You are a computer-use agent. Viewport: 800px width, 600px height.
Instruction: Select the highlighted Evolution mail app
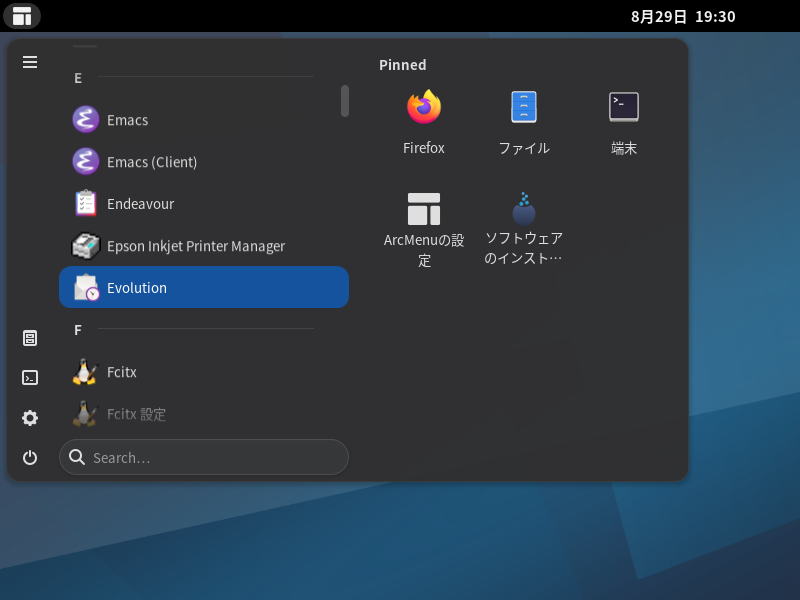(x=204, y=287)
